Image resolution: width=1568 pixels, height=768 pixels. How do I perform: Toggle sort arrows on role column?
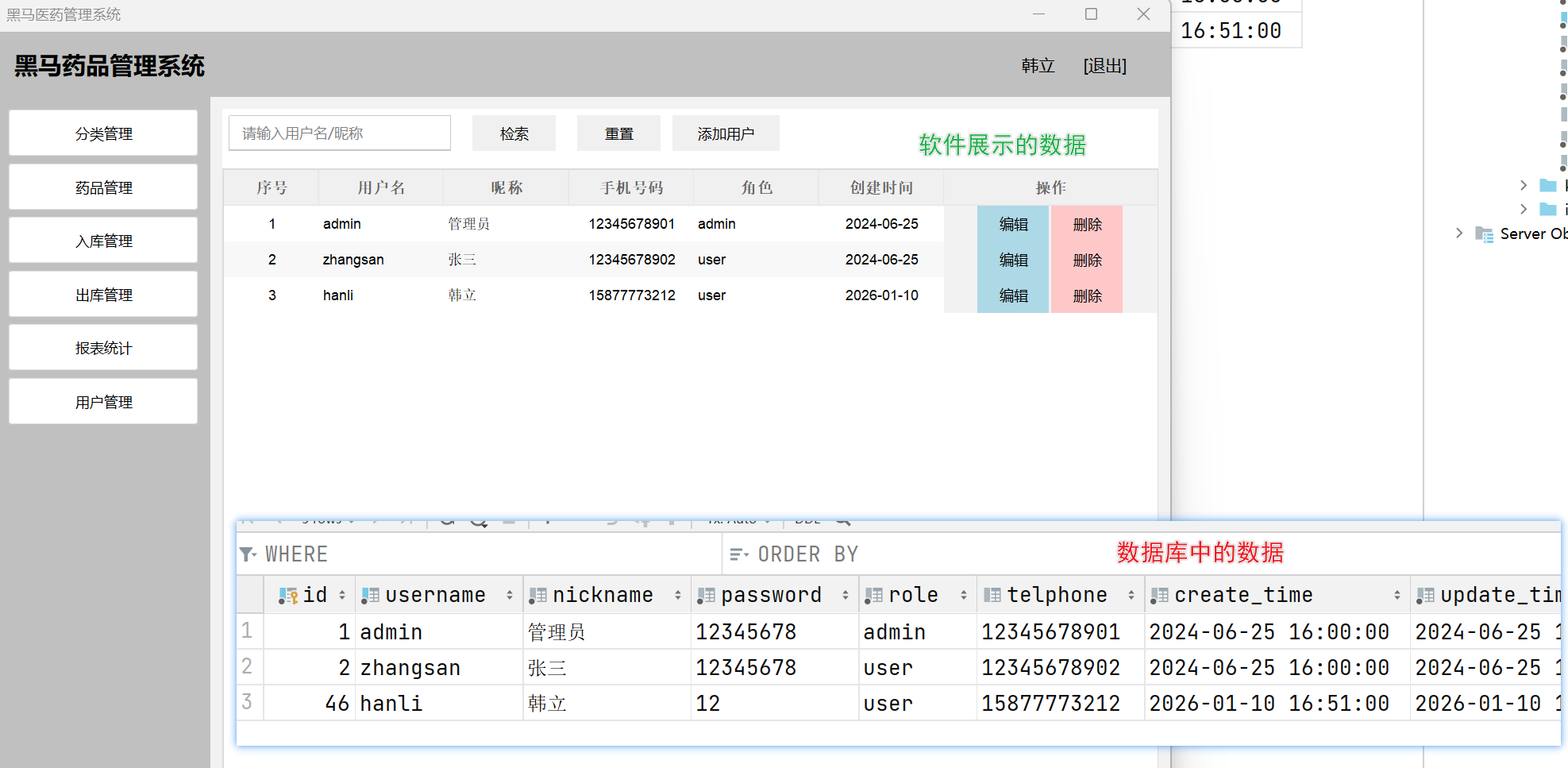pyautogui.click(x=963, y=596)
